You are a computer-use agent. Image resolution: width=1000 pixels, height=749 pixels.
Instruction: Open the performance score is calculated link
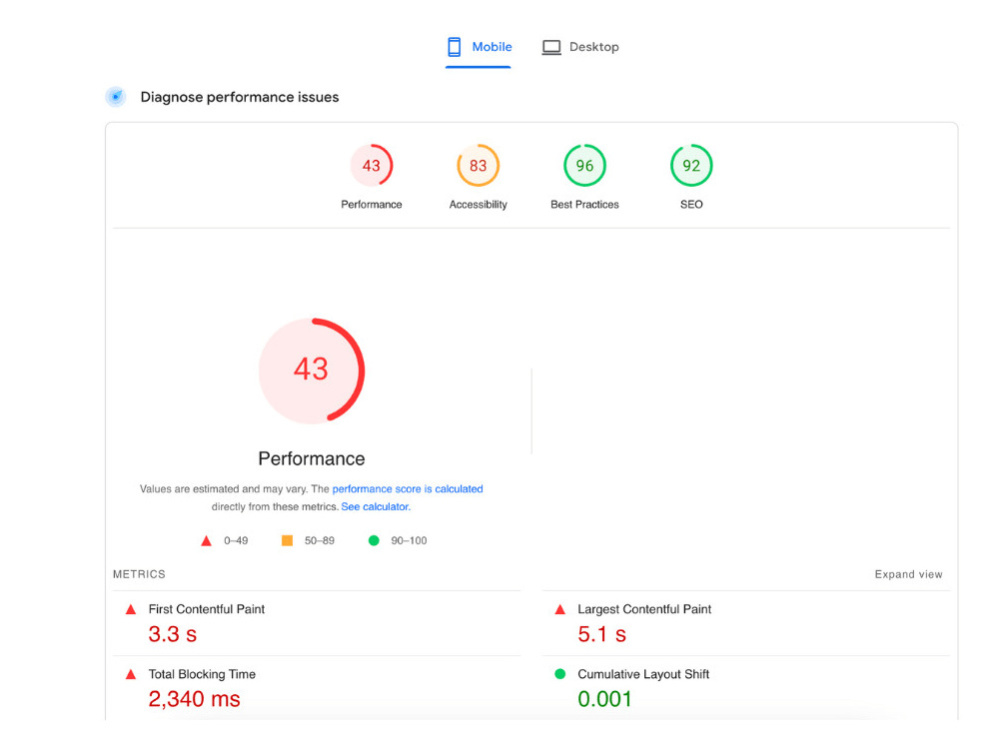click(408, 489)
